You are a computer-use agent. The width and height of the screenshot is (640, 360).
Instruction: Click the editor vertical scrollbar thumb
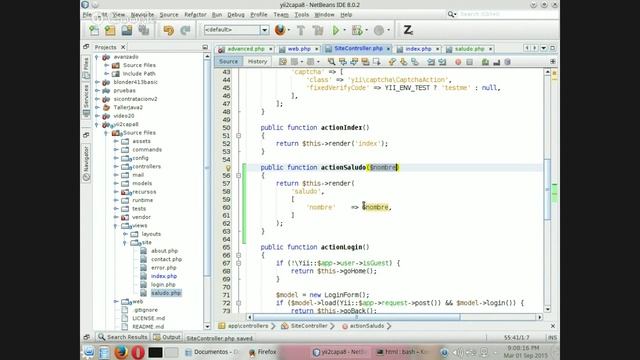(x=547, y=189)
